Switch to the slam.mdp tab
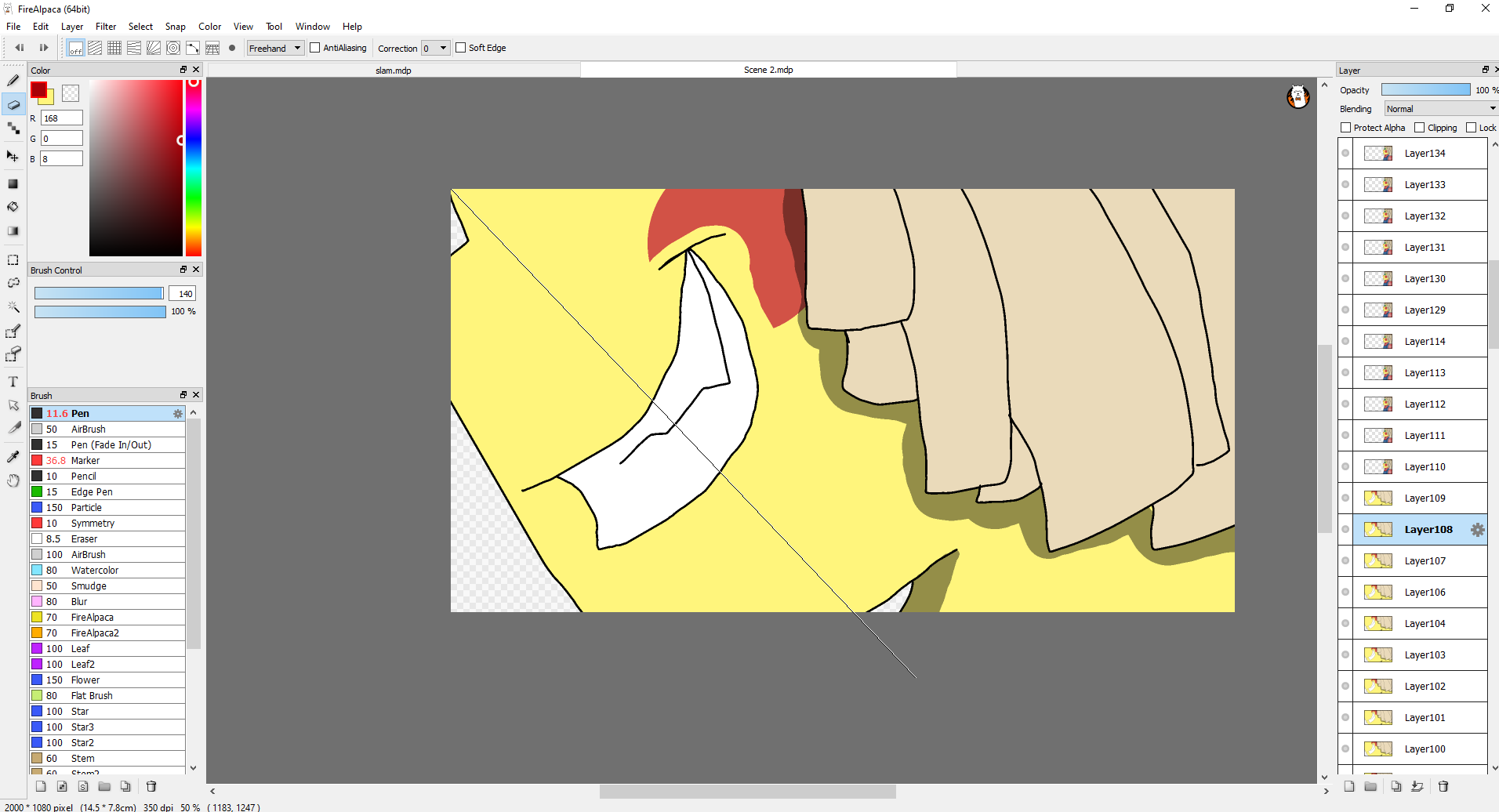This screenshot has width=1499, height=812. click(394, 71)
